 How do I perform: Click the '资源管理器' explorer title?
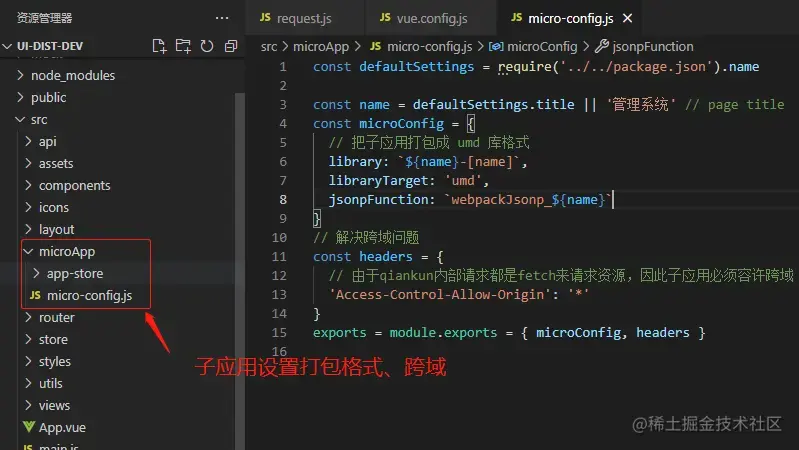44,18
